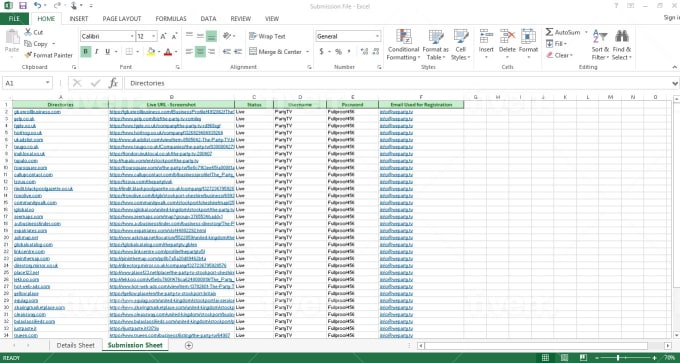Open Cell Styles gallery

point(461,45)
